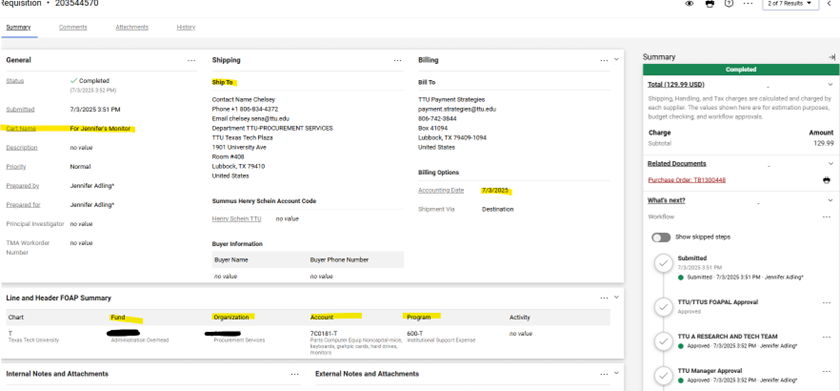
Task: Click the eye view icon in the header
Action: tap(690, 4)
